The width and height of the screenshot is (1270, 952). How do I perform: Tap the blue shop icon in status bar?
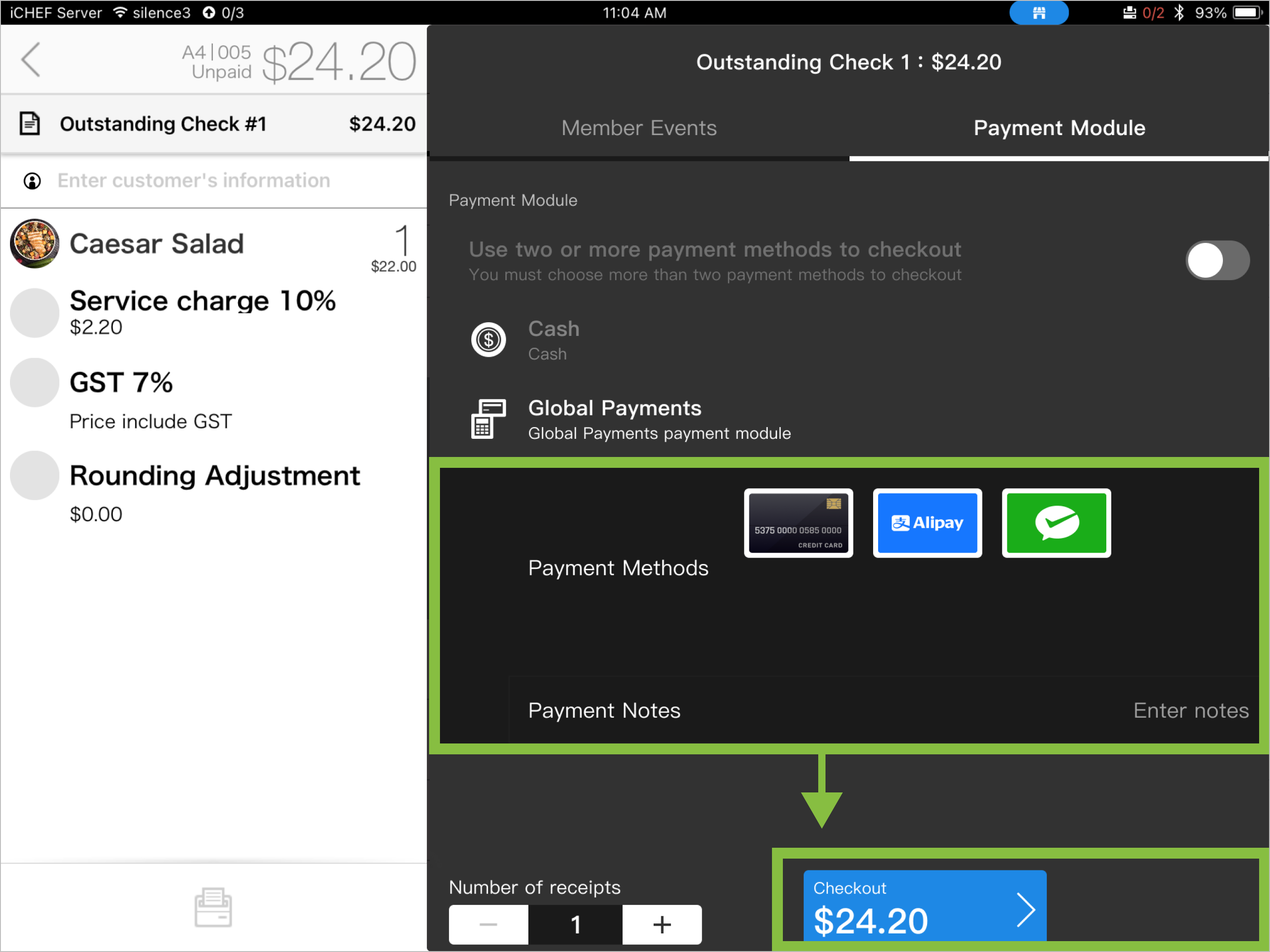1039,13
